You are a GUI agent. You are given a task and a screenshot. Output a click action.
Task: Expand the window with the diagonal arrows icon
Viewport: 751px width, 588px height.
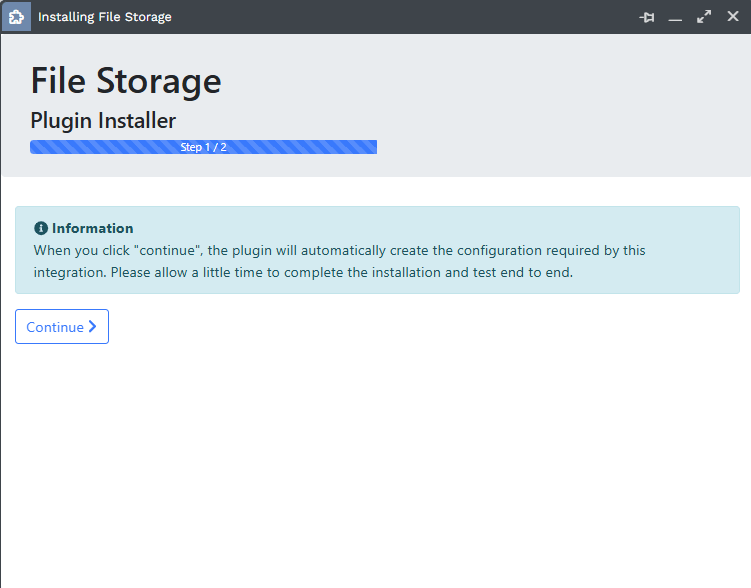point(704,17)
